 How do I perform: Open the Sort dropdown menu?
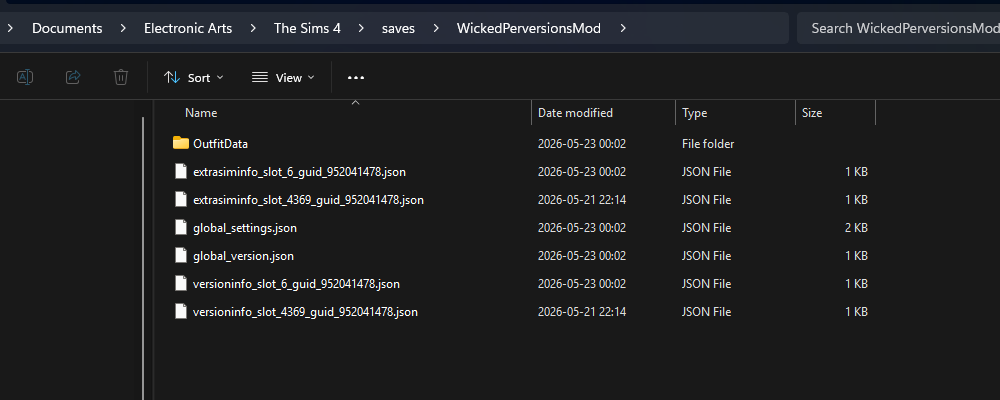(x=194, y=77)
